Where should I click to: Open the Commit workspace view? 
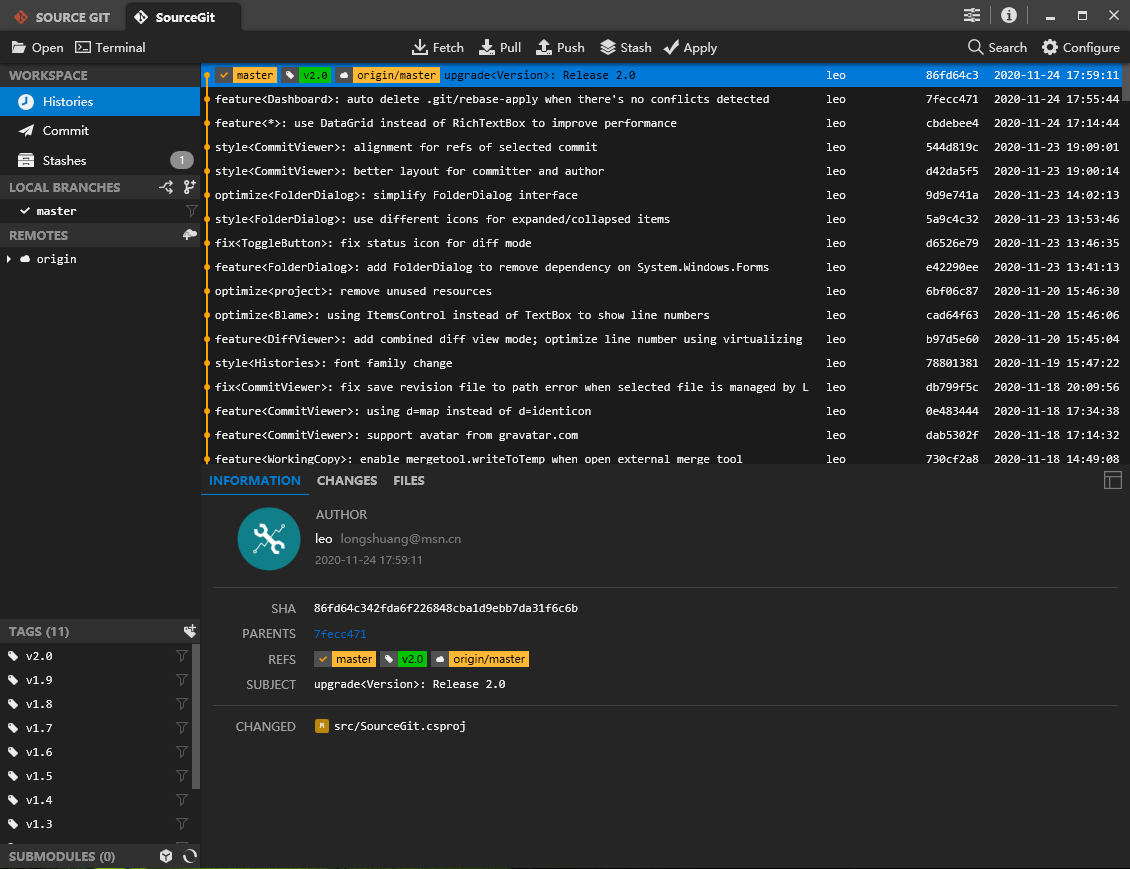[100, 130]
